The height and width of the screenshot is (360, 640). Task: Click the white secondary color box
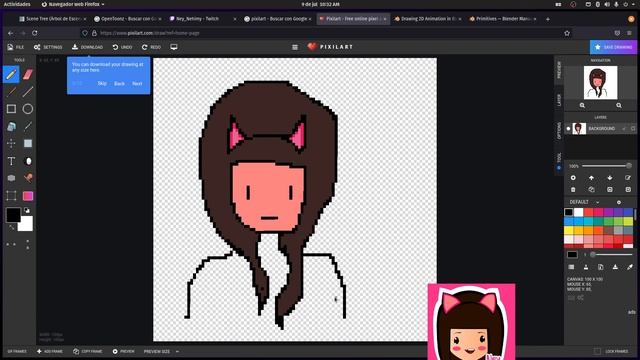click(26, 224)
